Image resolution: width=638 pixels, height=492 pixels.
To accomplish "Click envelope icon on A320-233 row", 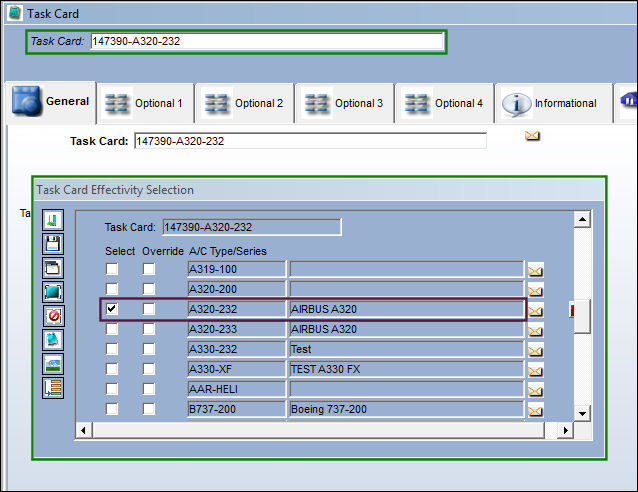I will 535,331.
